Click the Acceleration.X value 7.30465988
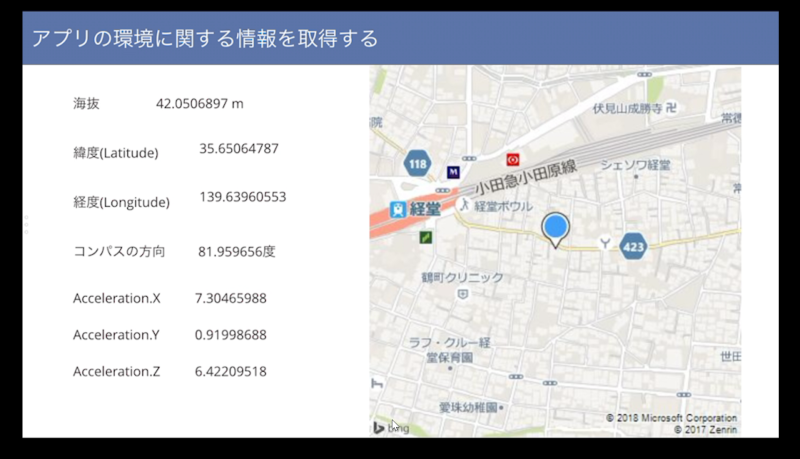The image size is (800, 459). (x=231, y=298)
